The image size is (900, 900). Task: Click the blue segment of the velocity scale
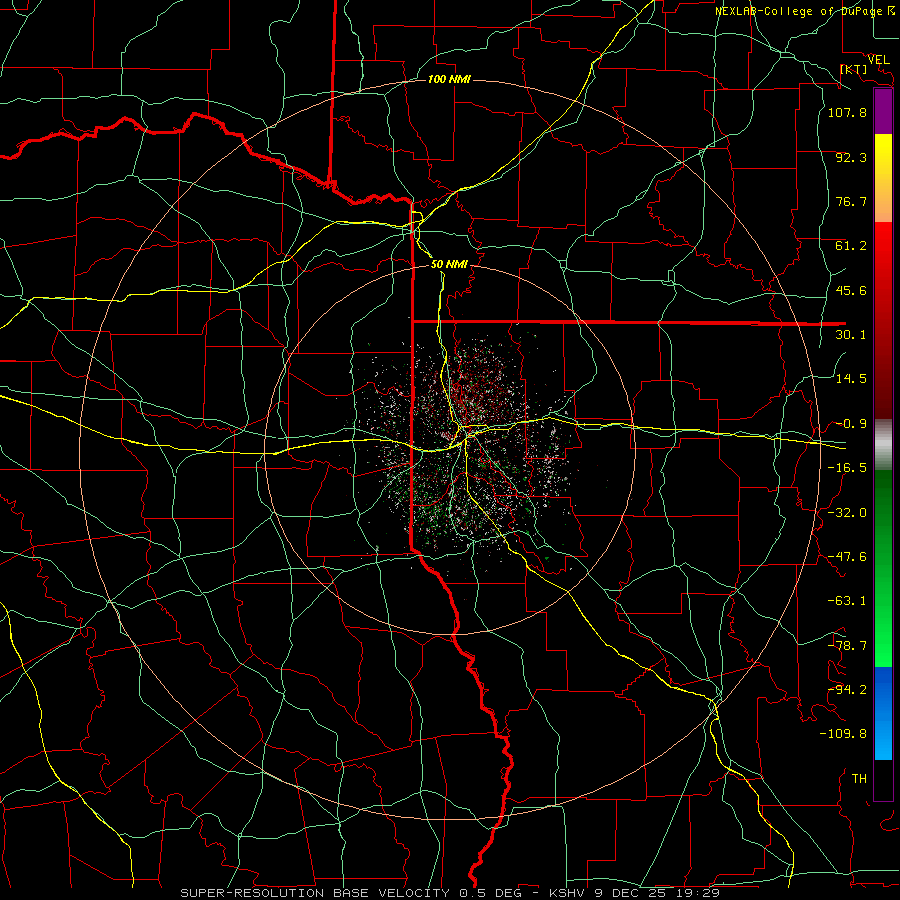883,713
